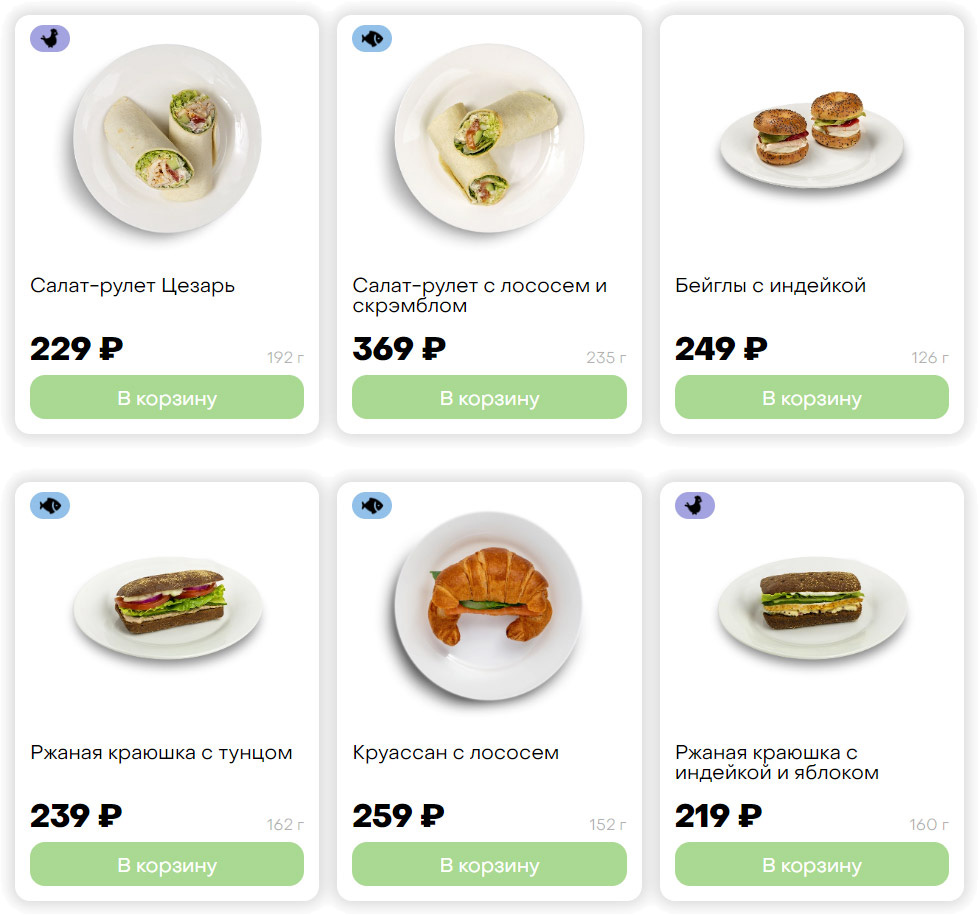The height and width of the screenshot is (915, 979).
Task: Open the Бейглы с индейкой product photo
Action: 811,138
